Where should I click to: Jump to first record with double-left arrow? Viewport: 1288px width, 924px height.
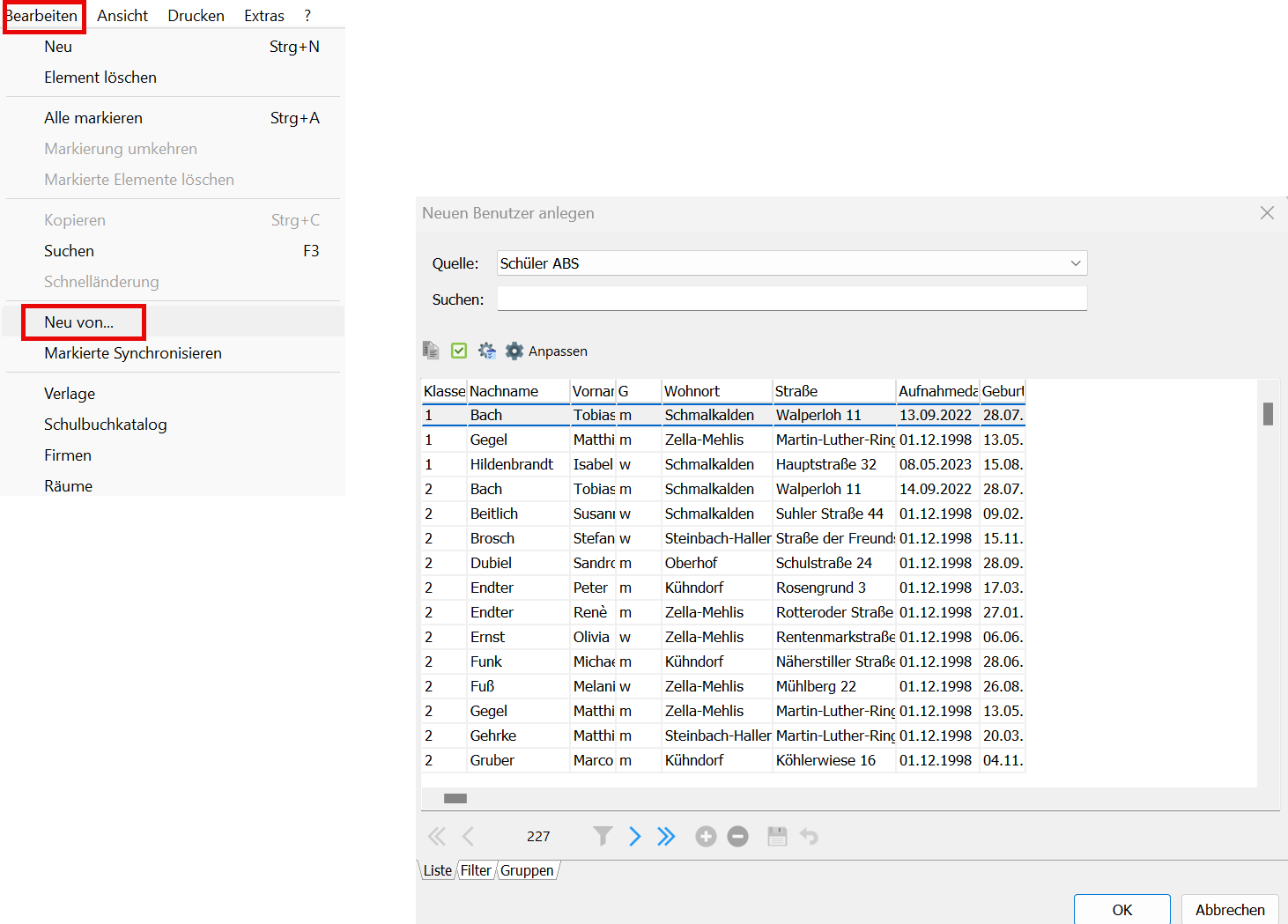(437, 836)
